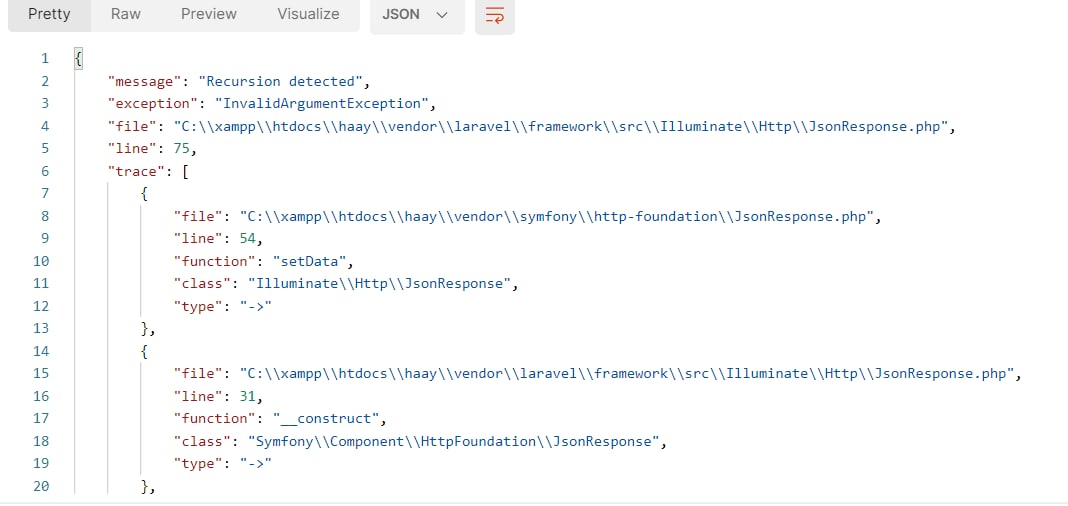Screen dimensions: 1068x506
Task: Click the line value 54
Action: coord(247,239)
